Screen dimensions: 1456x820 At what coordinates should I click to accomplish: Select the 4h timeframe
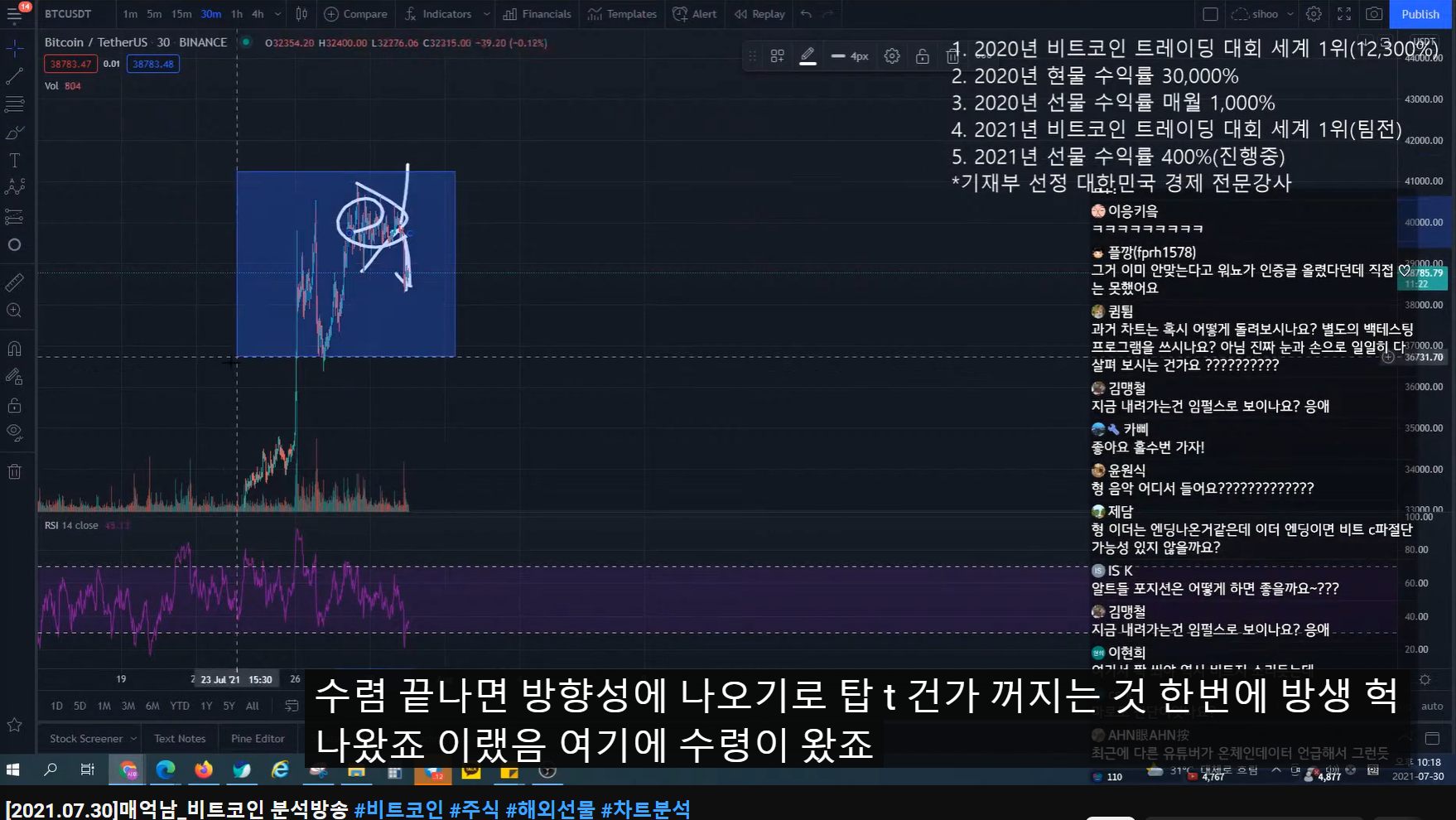[x=258, y=14]
